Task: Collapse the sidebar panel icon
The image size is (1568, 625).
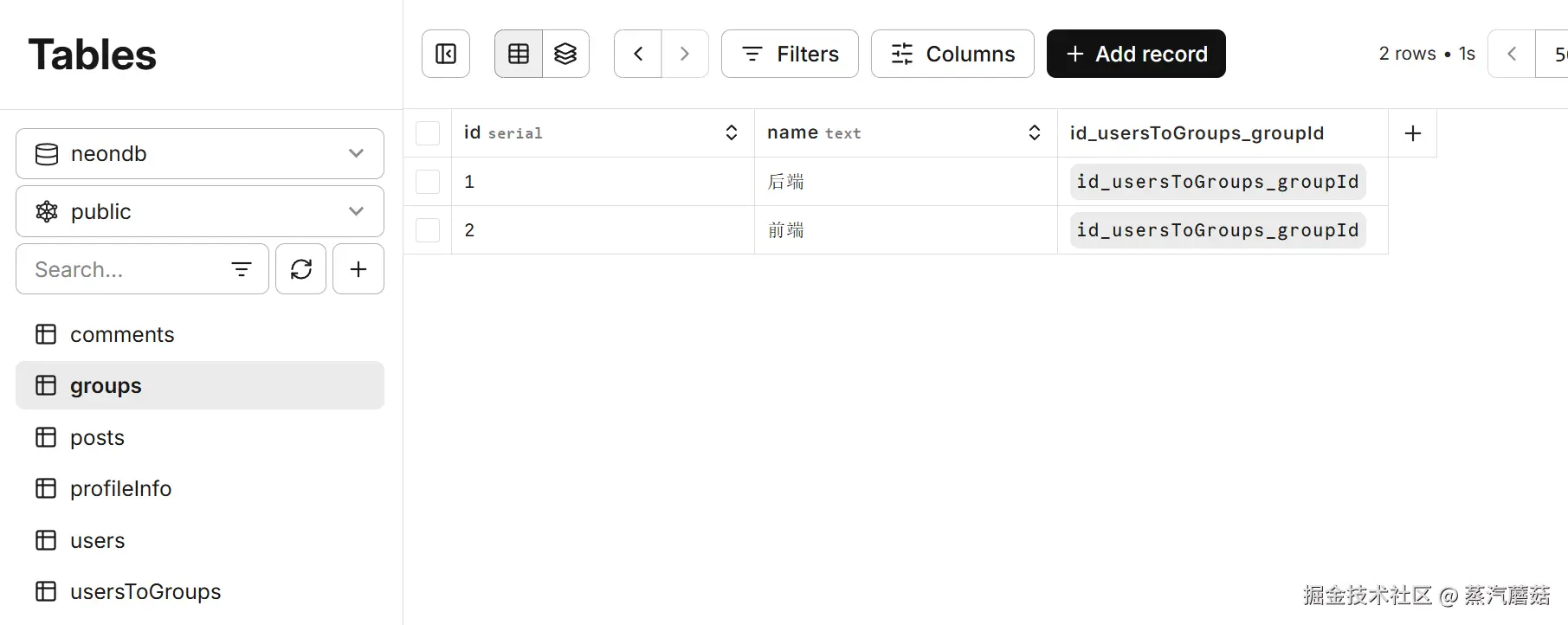Action: click(446, 54)
